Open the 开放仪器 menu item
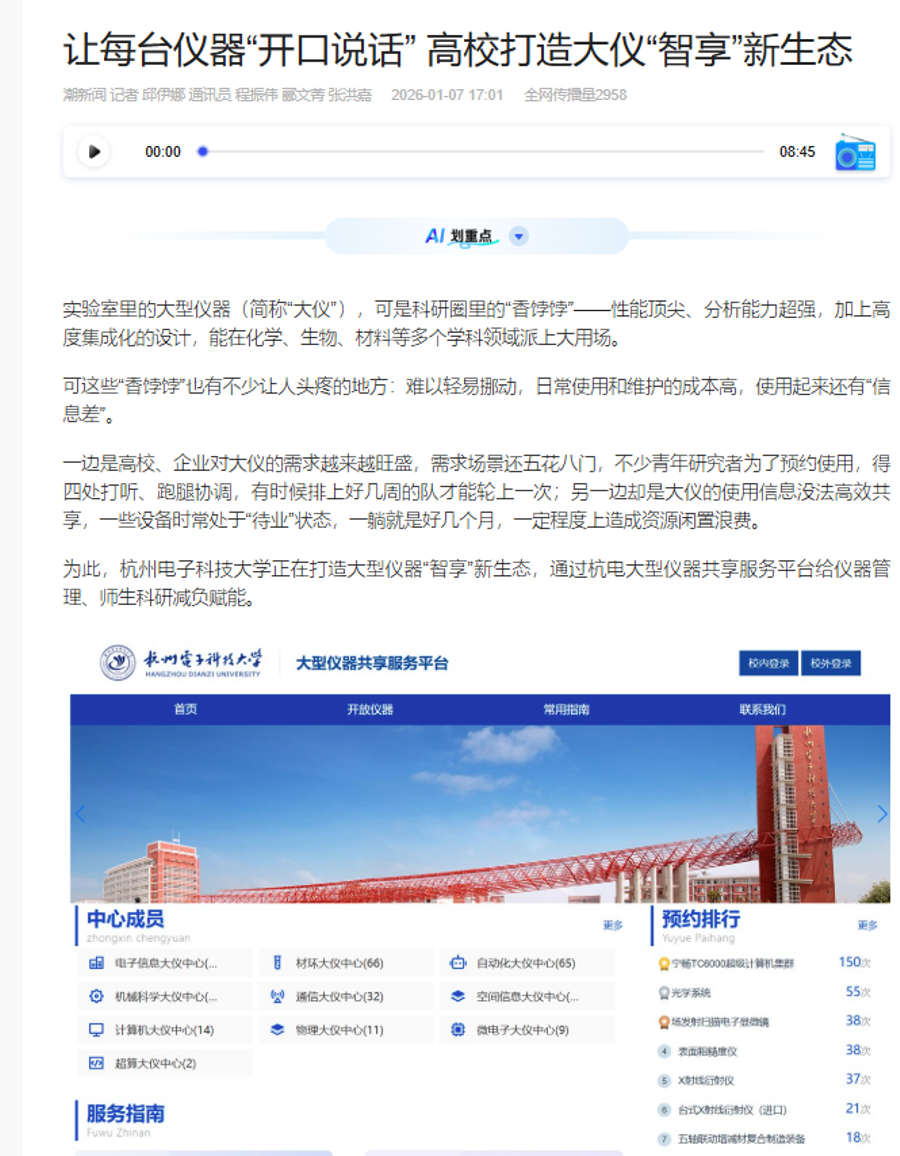This screenshot has height=1156, width=900. click(x=370, y=710)
